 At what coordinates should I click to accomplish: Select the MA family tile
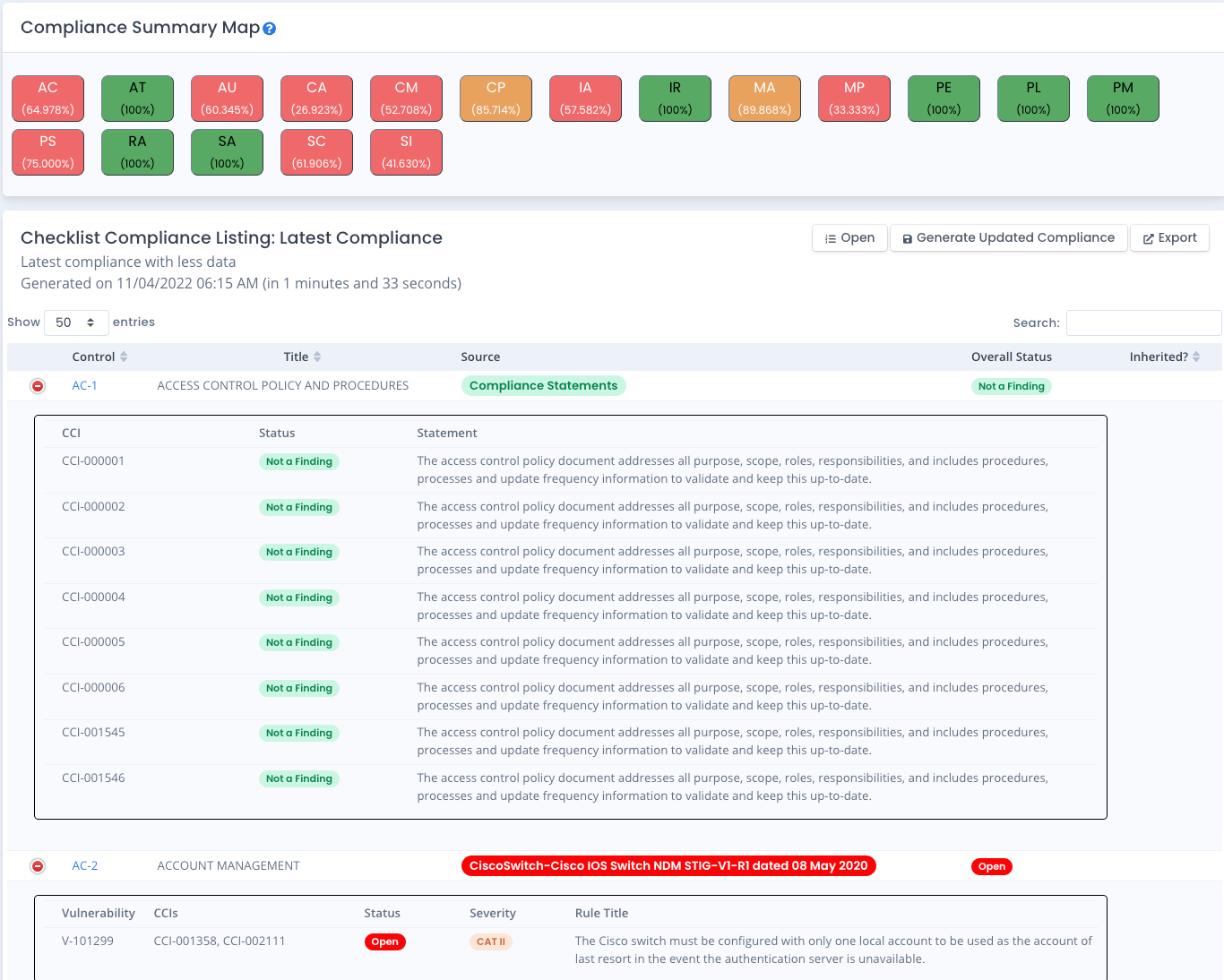764,99
